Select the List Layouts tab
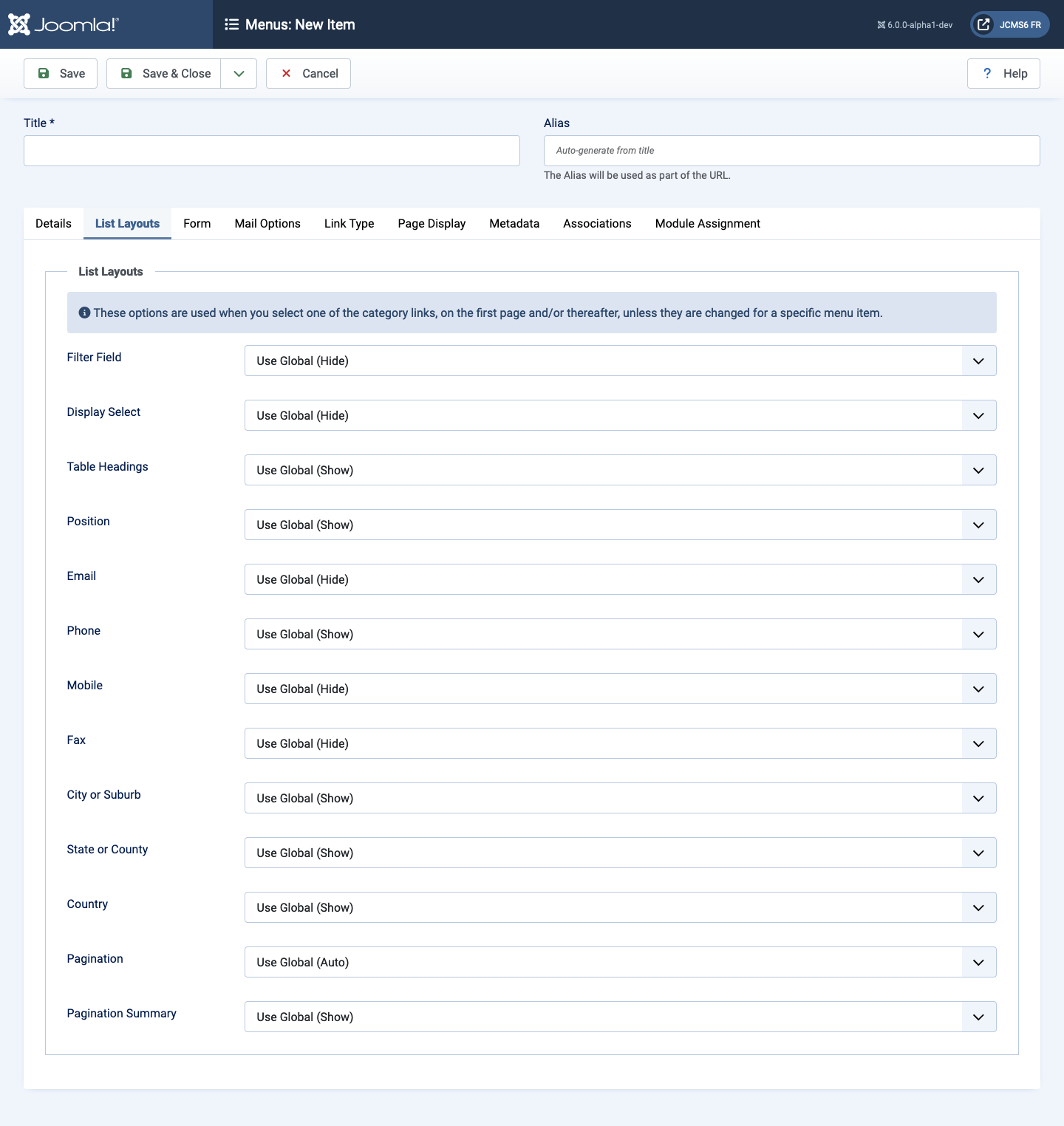Screen dimensions: 1064x1126 click(127, 223)
